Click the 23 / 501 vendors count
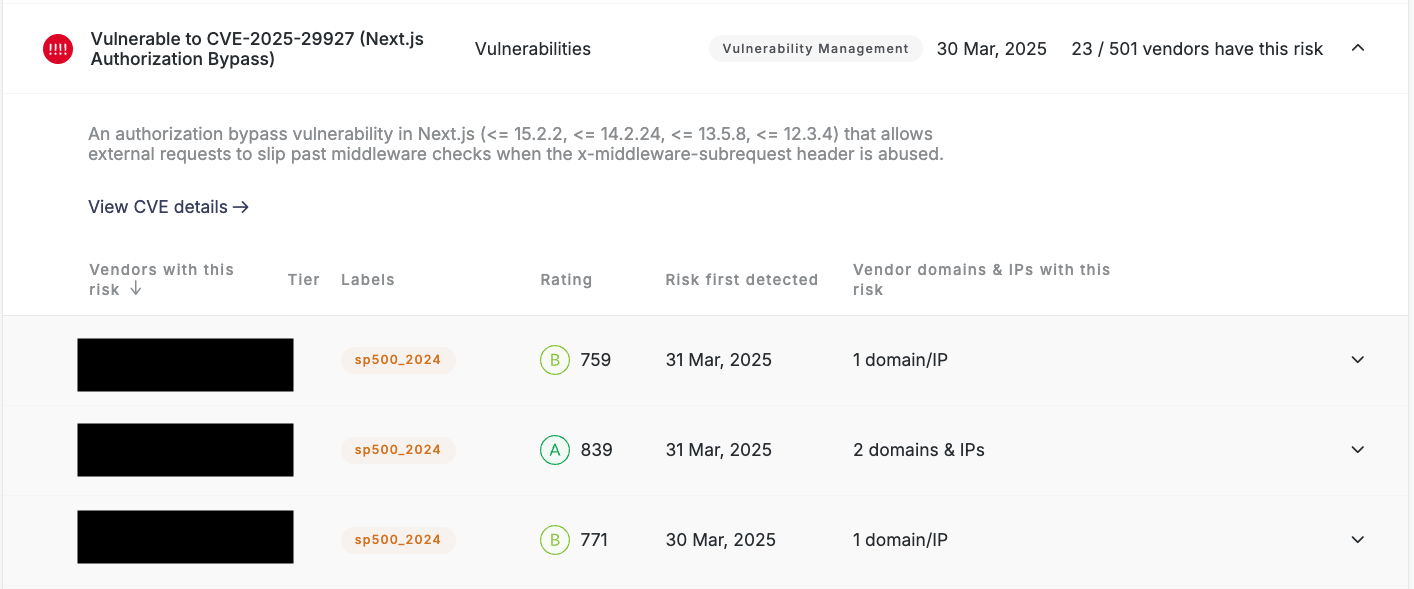 (x=1197, y=48)
